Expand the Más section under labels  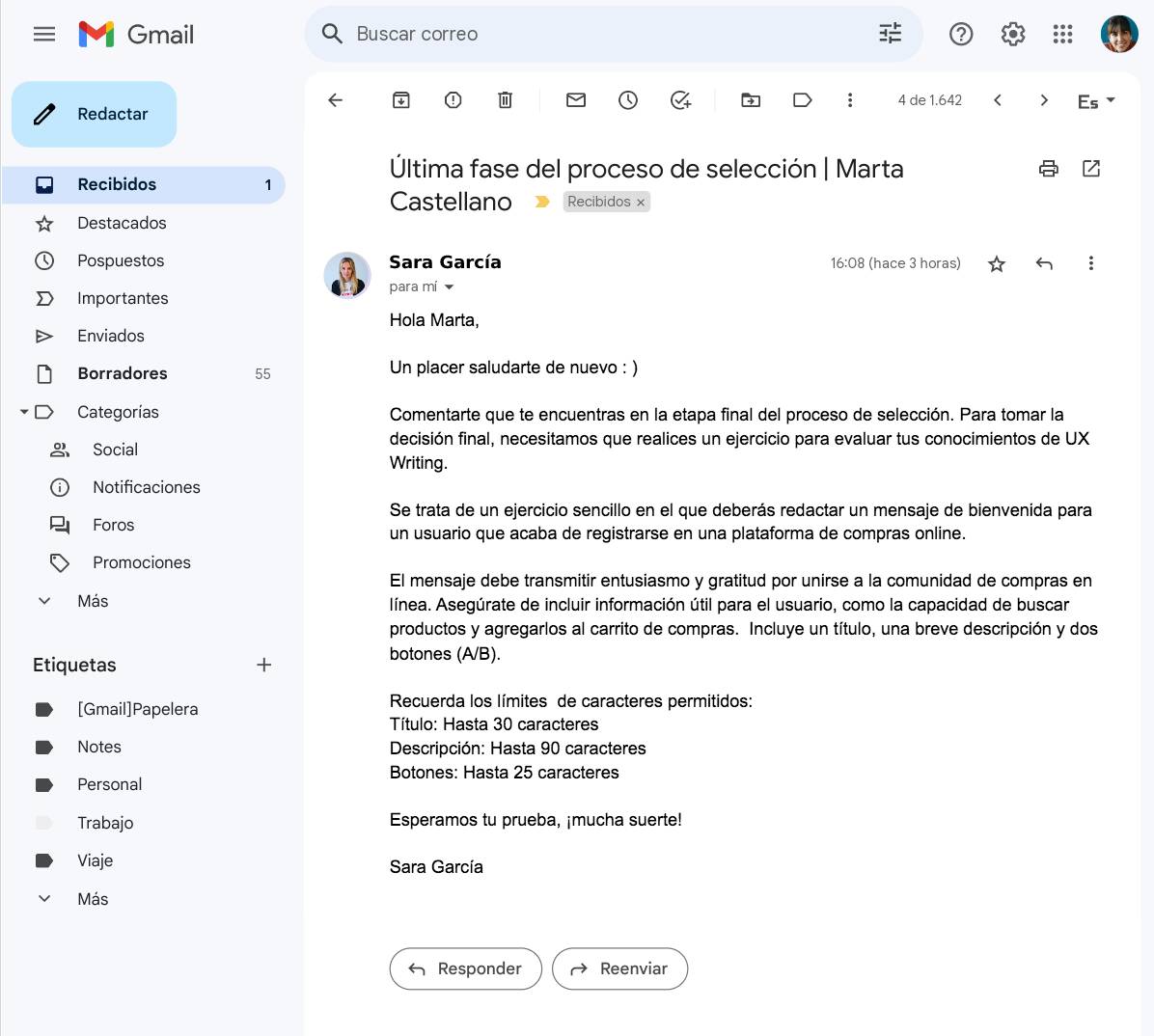point(44,898)
